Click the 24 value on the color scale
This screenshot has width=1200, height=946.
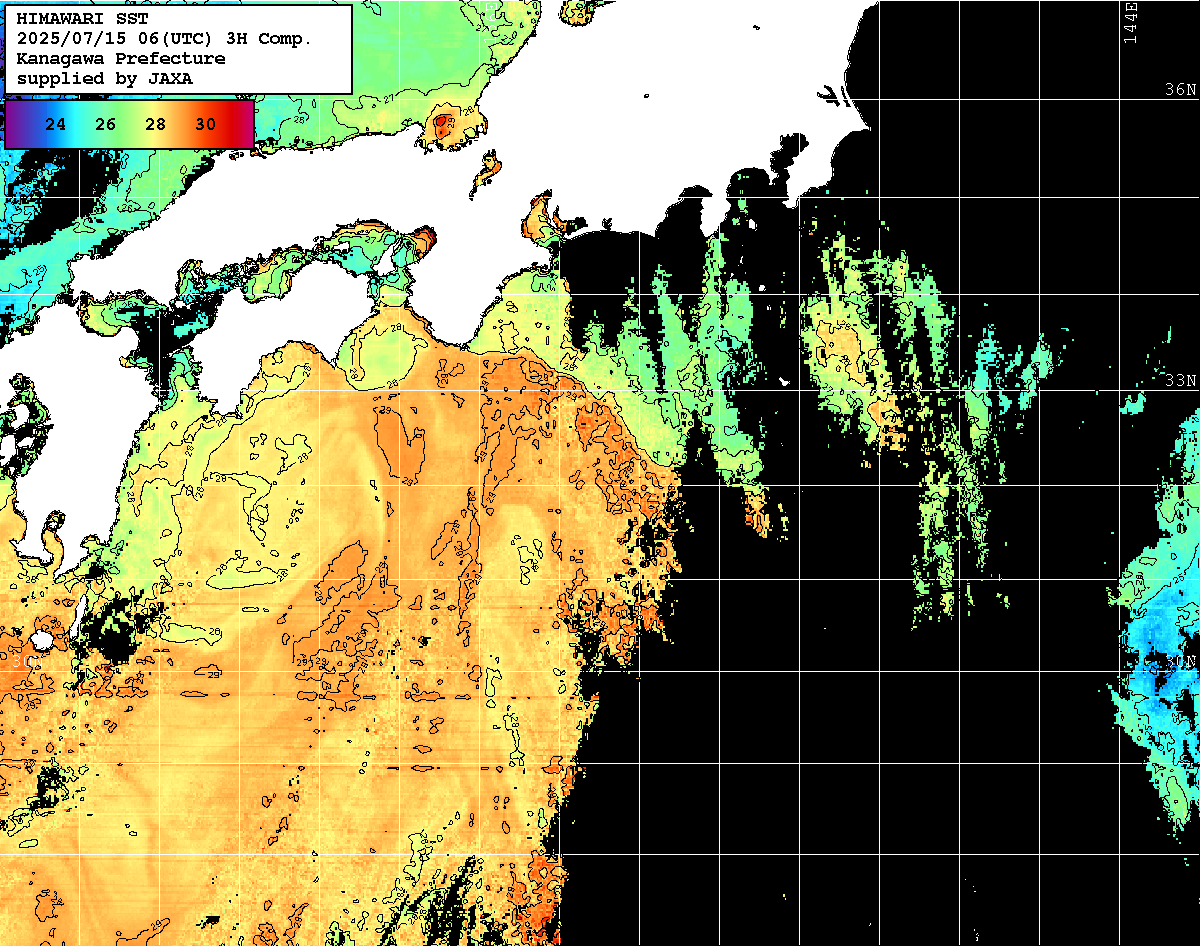pos(56,124)
